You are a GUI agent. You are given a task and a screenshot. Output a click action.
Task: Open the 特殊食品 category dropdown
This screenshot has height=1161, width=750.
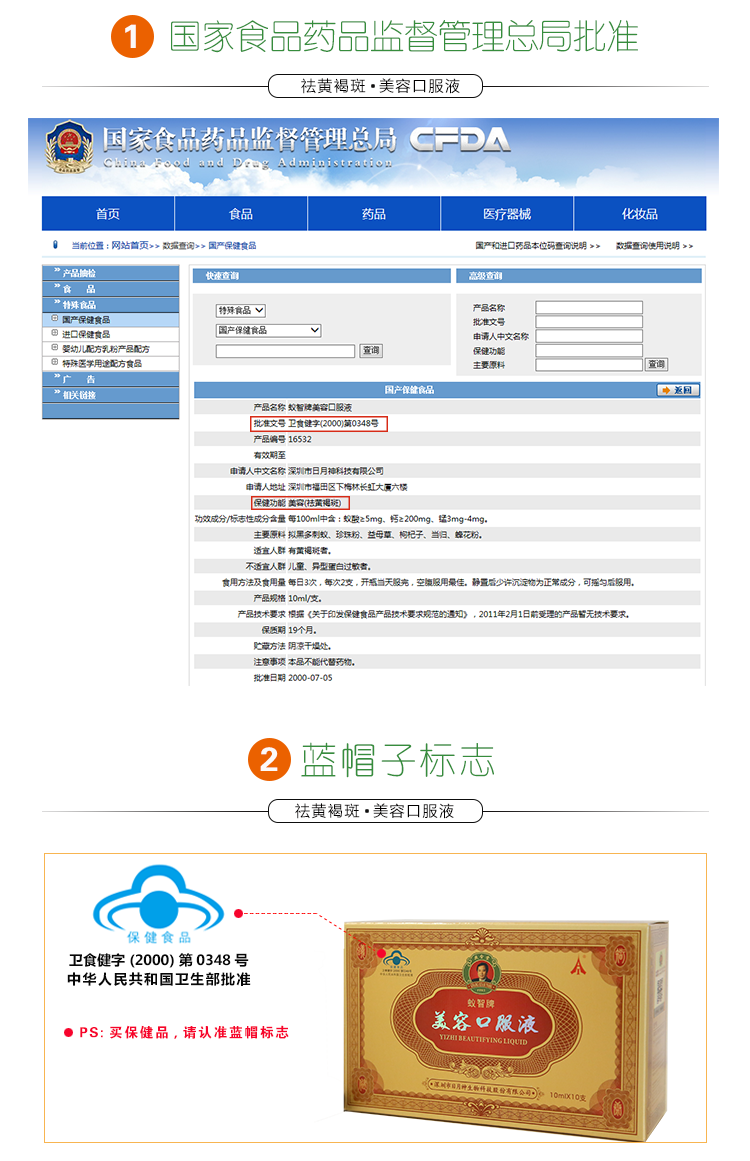(241, 311)
